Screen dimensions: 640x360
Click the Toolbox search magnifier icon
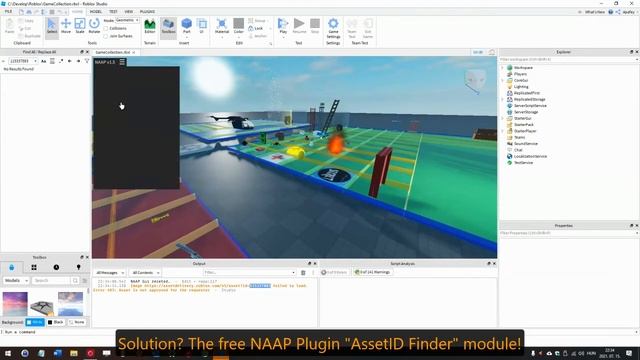[x=75, y=280]
